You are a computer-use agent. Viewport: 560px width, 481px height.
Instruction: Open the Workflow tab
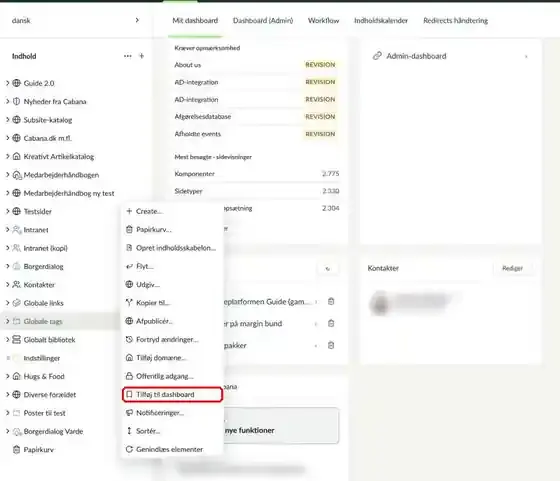pyautogui.click(x=324, y=21)
